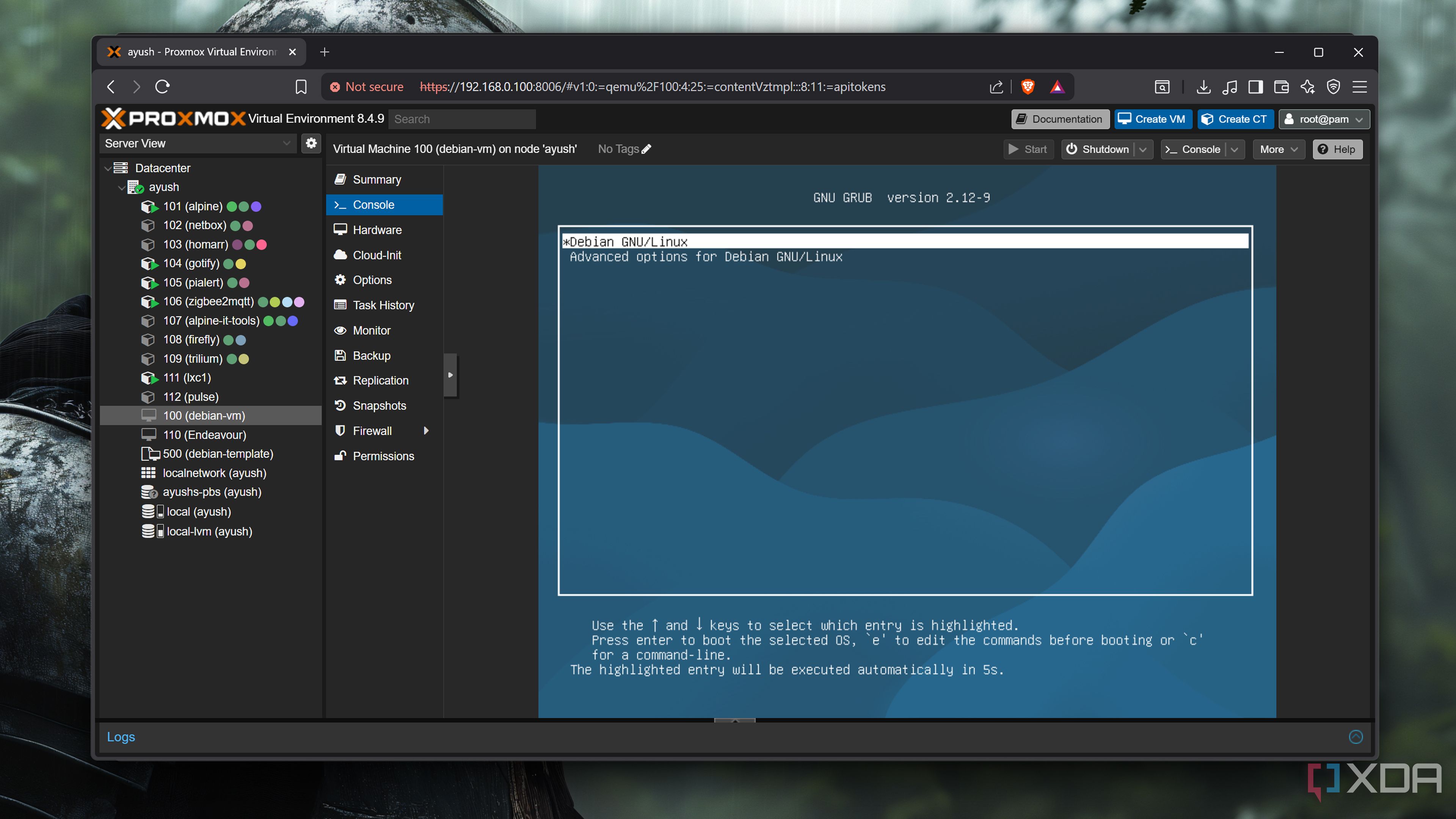
Task: Click the browser reload icon
Action: pos(162,86)
